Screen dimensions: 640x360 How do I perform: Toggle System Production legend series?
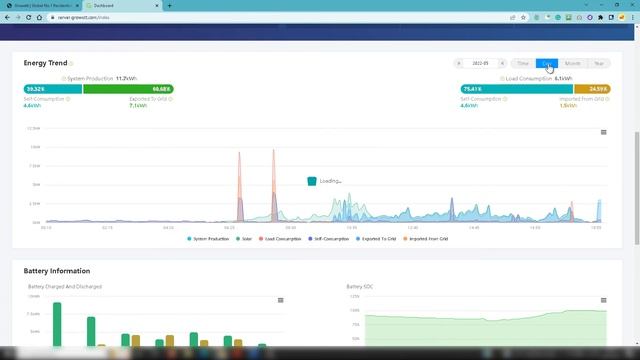tap(208, 239)
